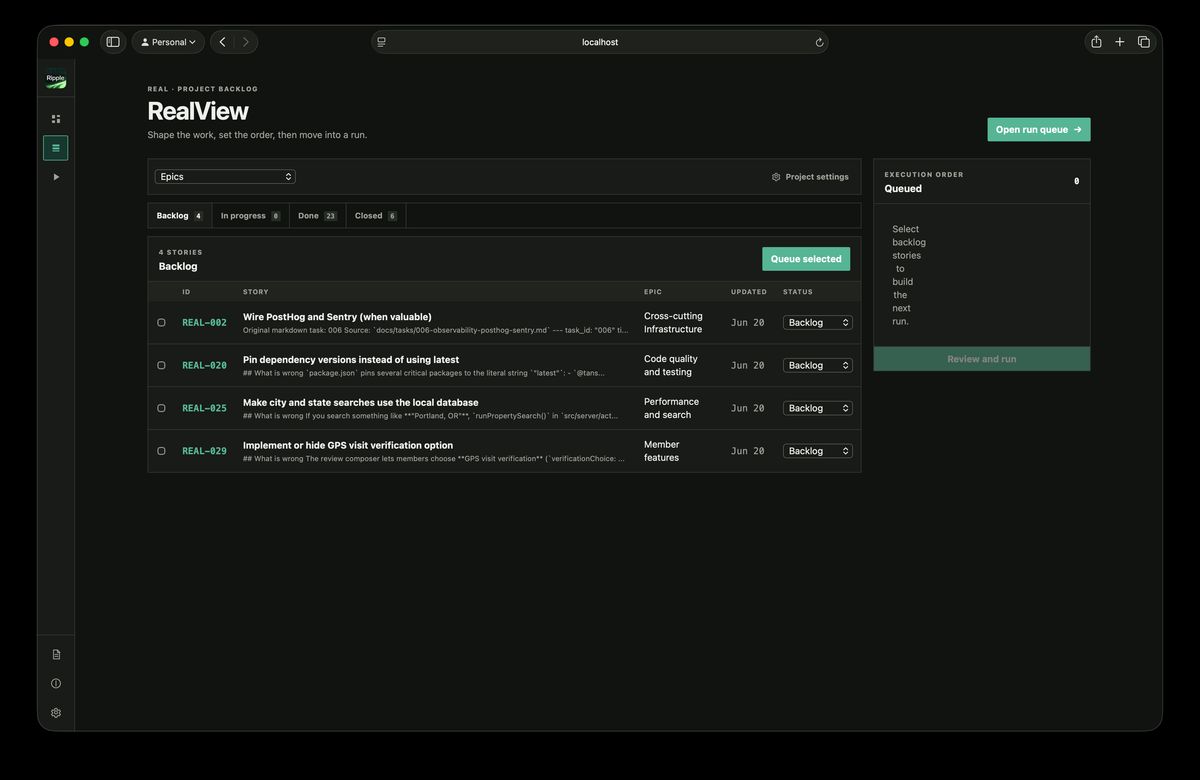
Task: Open 'Pin dependency versions instead of using latest'
Action: (351, 360)
